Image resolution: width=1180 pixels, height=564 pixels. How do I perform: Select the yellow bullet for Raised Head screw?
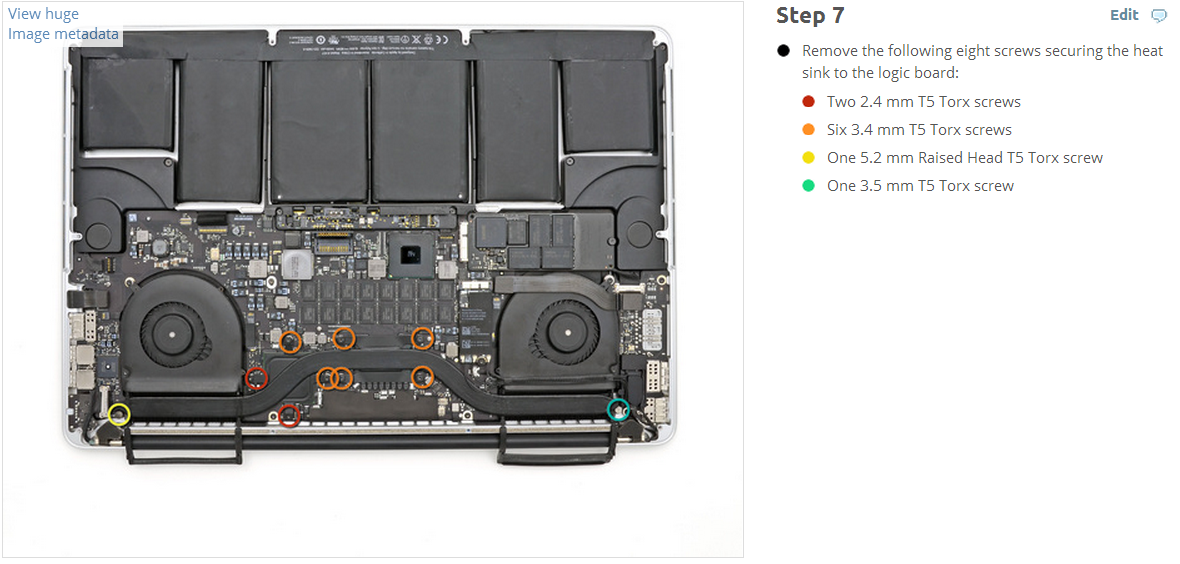809,158
